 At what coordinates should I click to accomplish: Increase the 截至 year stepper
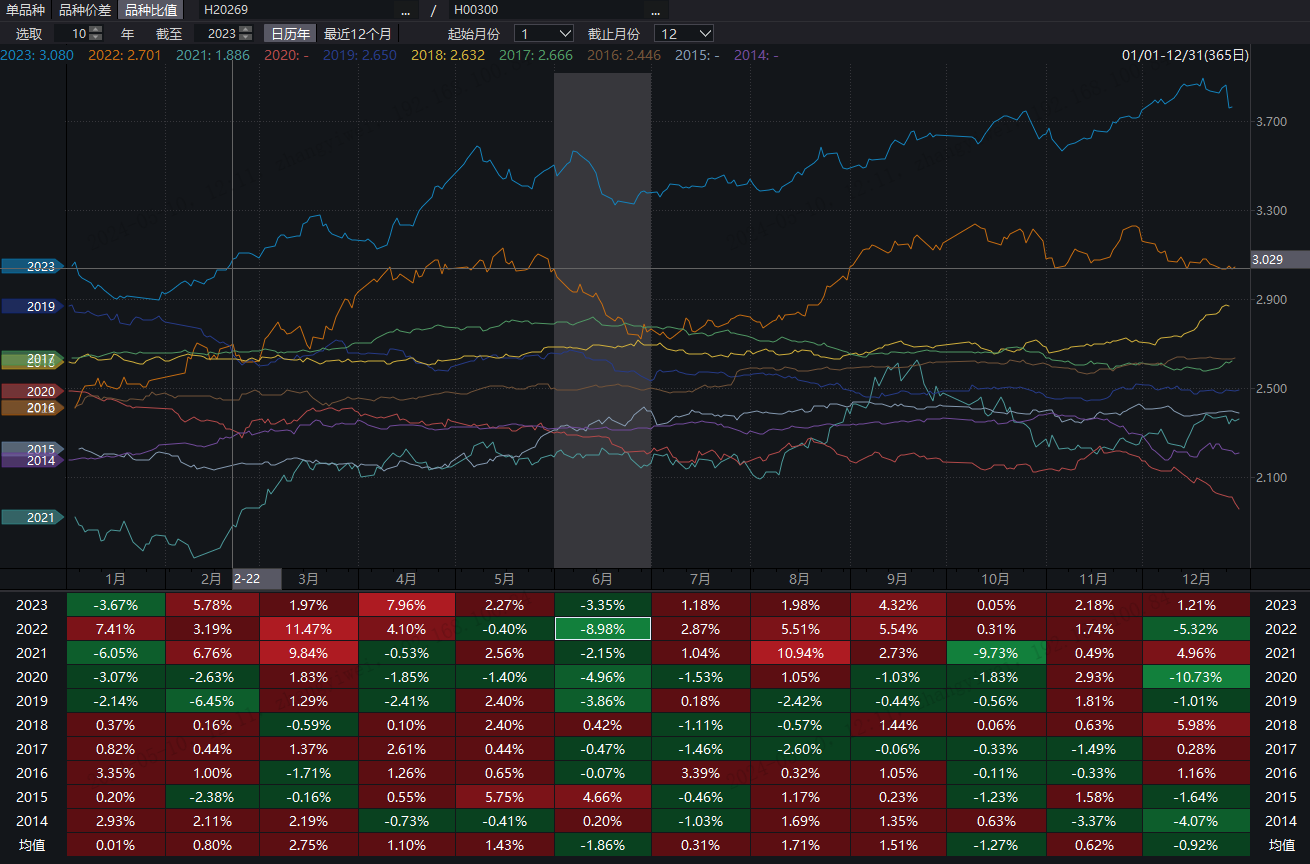[245, 30]
